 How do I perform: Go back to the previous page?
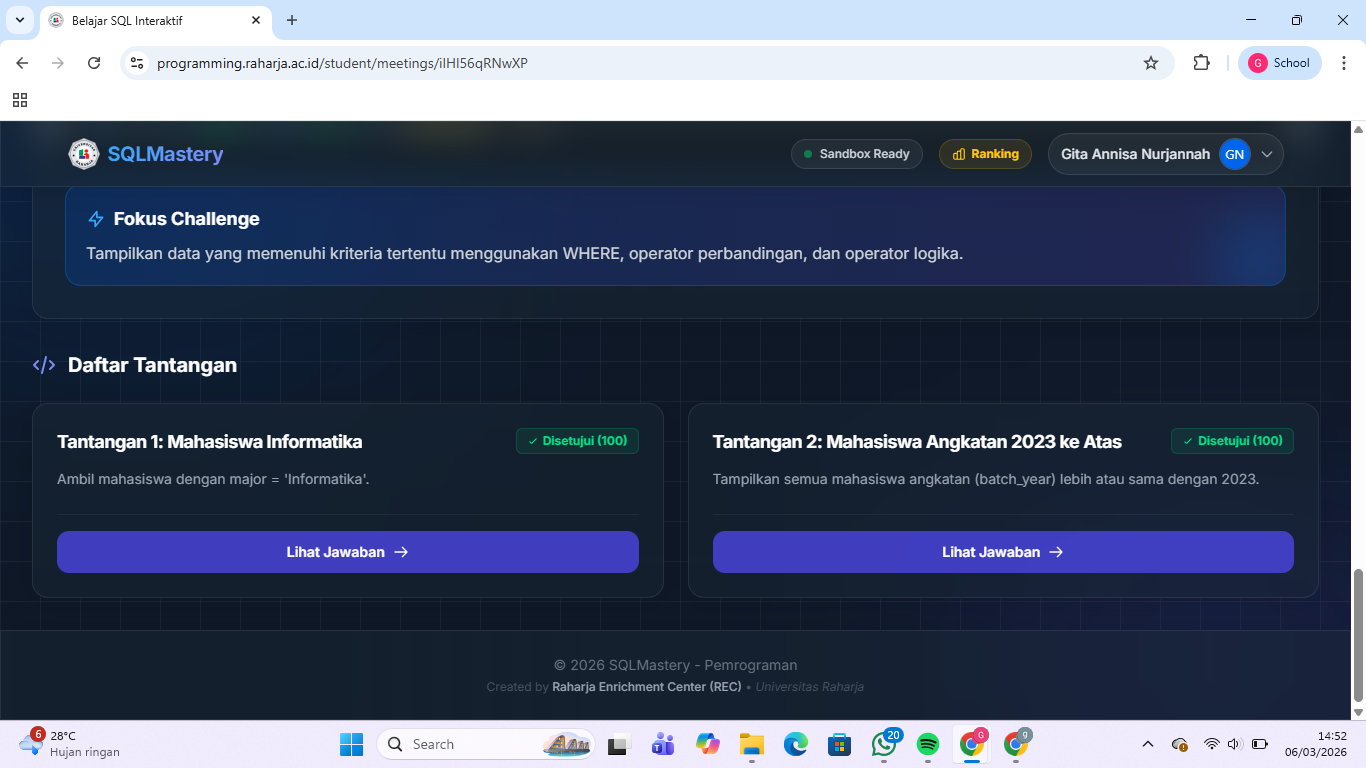pos(22,63)
